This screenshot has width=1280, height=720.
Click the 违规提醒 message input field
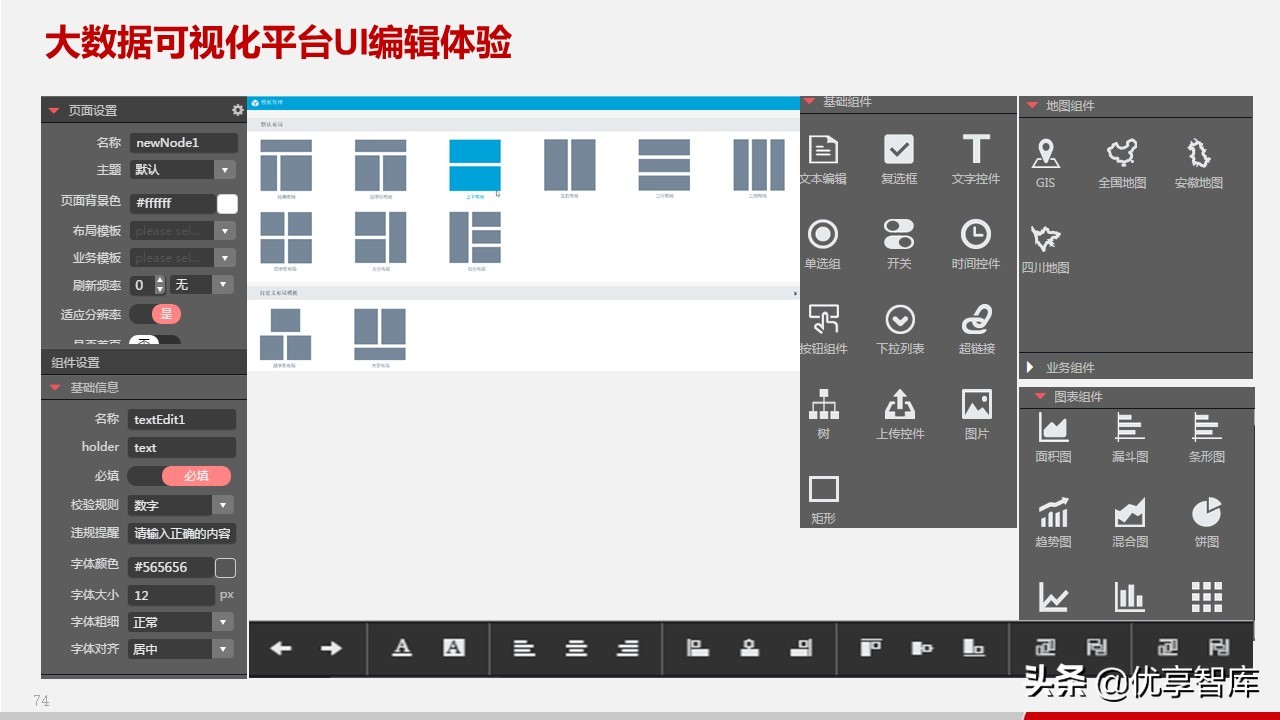point(182,534)
